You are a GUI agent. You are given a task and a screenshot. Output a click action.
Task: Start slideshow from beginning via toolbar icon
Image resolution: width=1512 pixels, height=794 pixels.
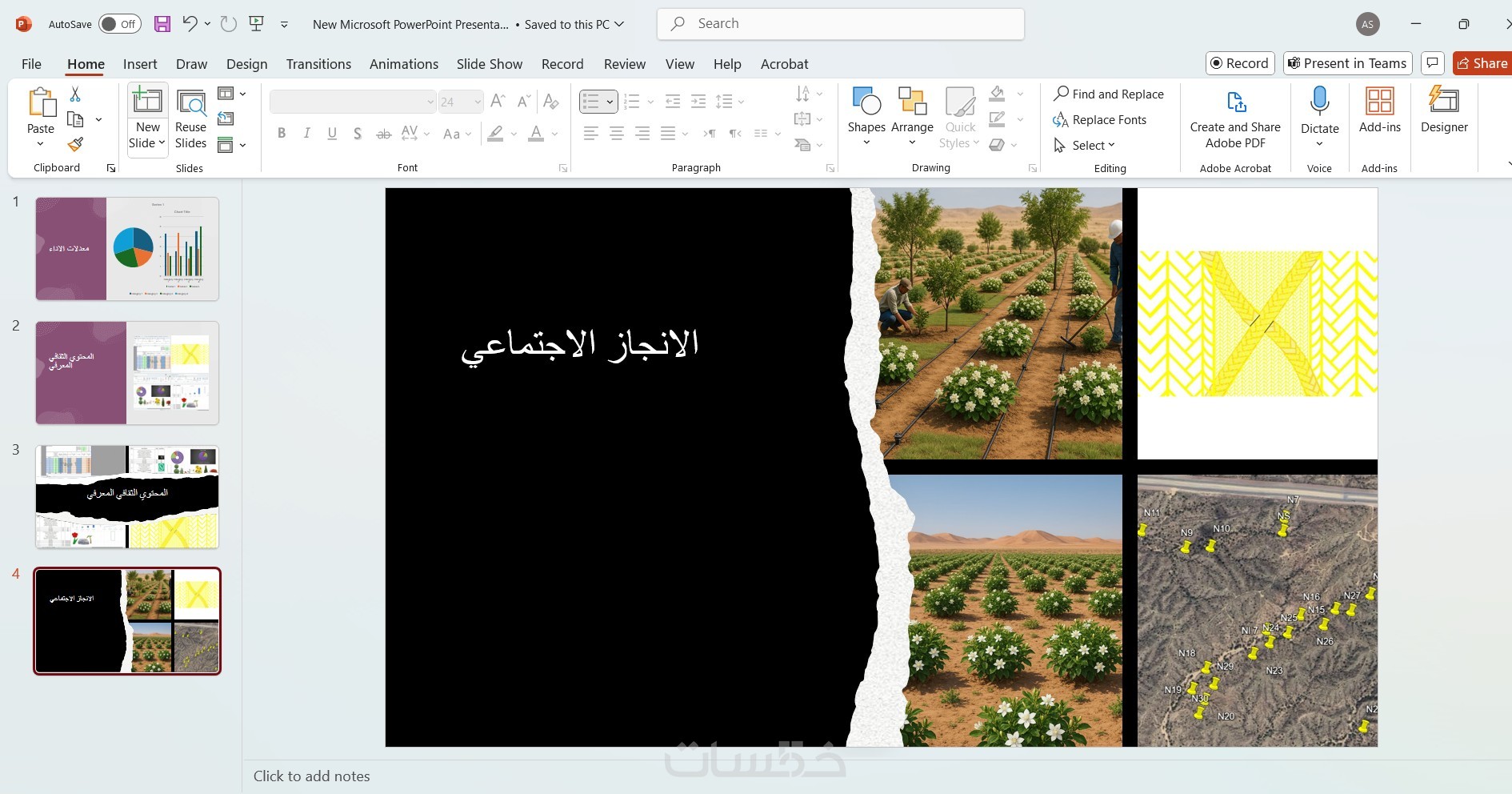click(257, 24)
